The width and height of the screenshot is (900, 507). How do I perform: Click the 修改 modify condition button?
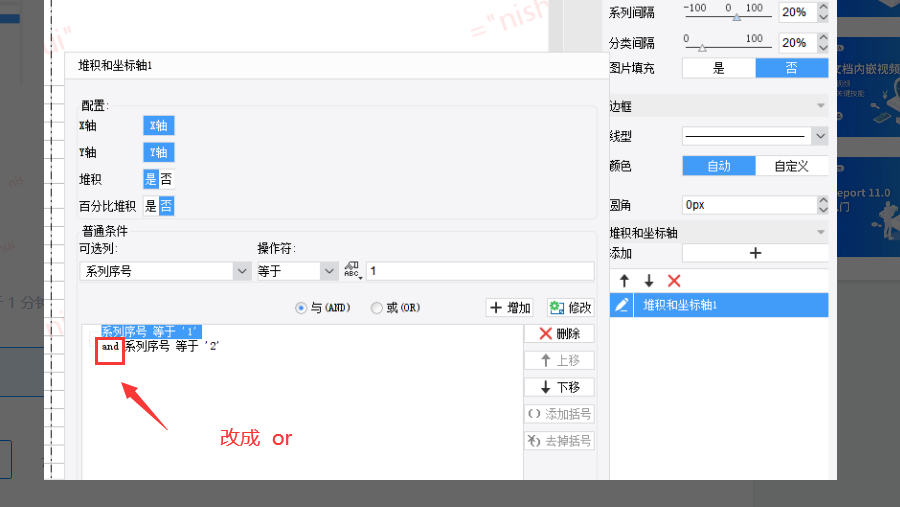pos(571,308)
